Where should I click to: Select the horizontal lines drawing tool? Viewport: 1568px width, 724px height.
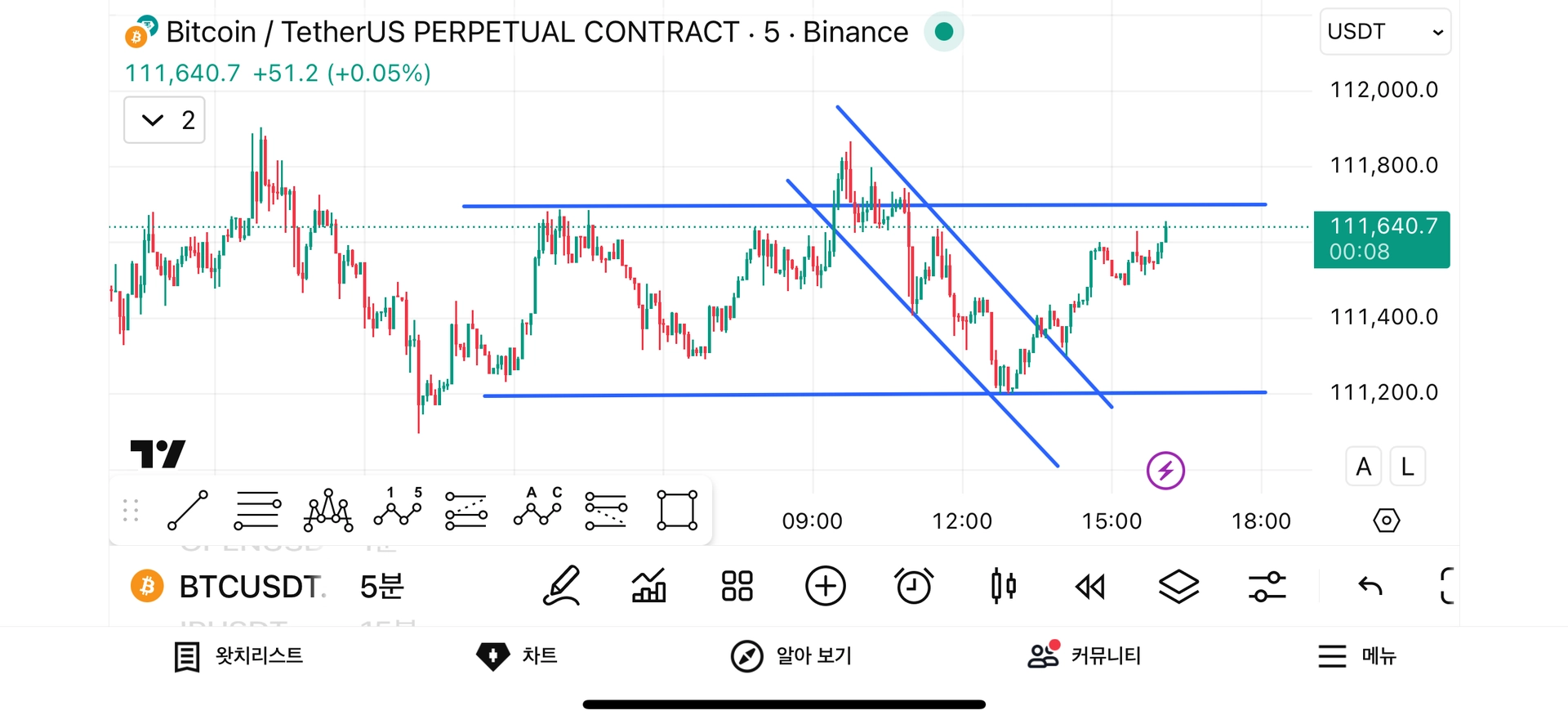coord(257,511)
